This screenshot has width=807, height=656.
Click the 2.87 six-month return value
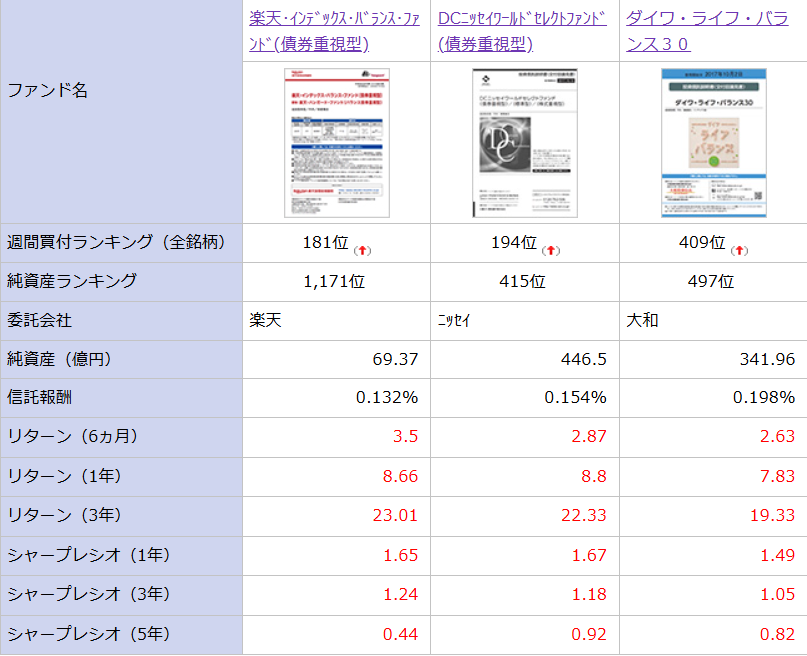click(x=589, y=436)
